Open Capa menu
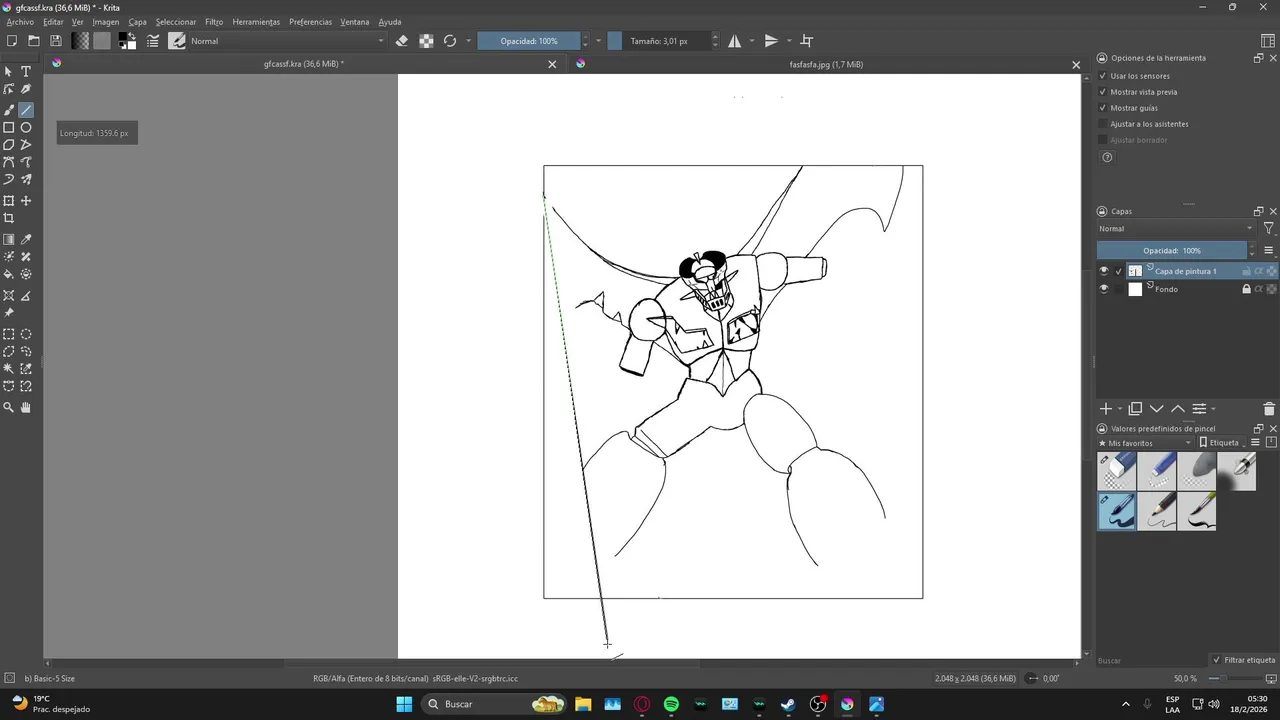Viewport: 1280px width, 720px height. (x=137, y=22)
